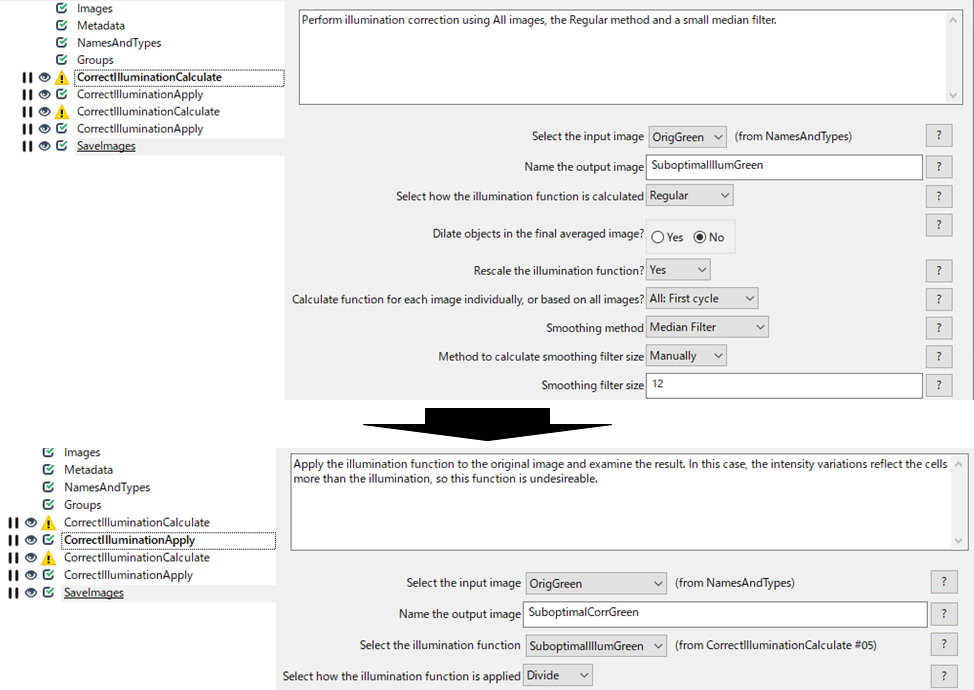Open help for how illumination function is applied
Image resolution: width=974 pixels, height=690 pixels.
tap(944, 676)
